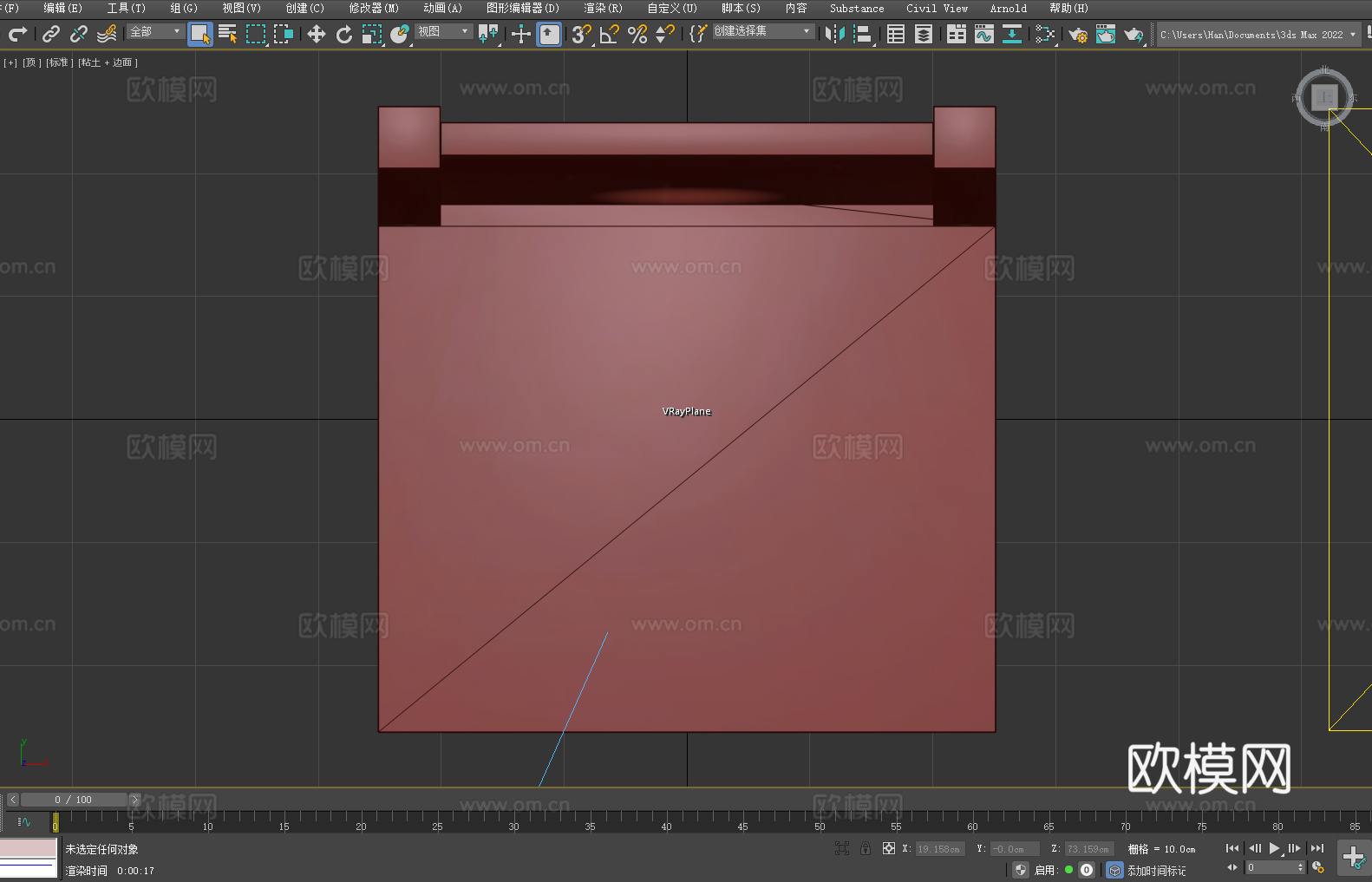Click the Bind to Space Warp icon
The width and height of the screenshot is (1372, 882).
[107, 34]
